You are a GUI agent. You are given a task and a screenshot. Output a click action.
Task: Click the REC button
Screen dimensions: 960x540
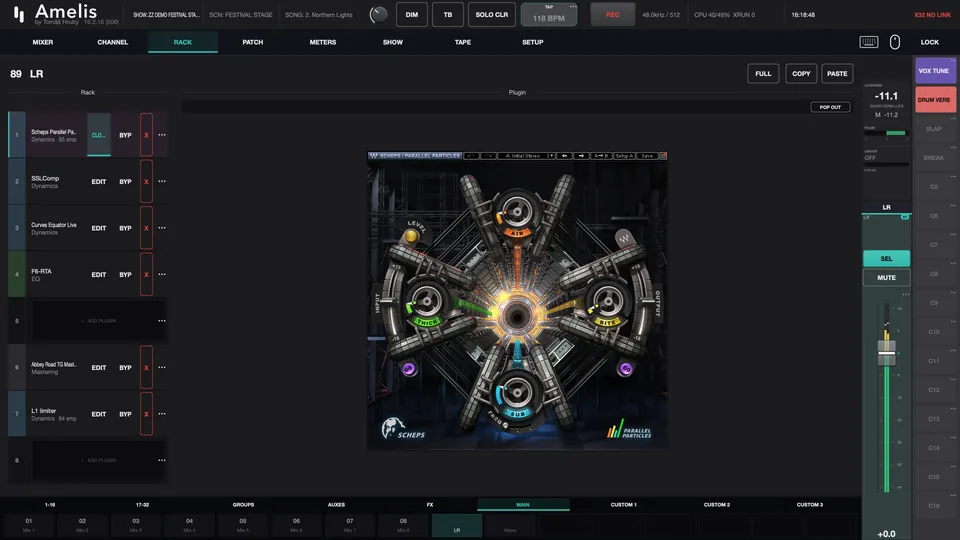tap(612, 15)
